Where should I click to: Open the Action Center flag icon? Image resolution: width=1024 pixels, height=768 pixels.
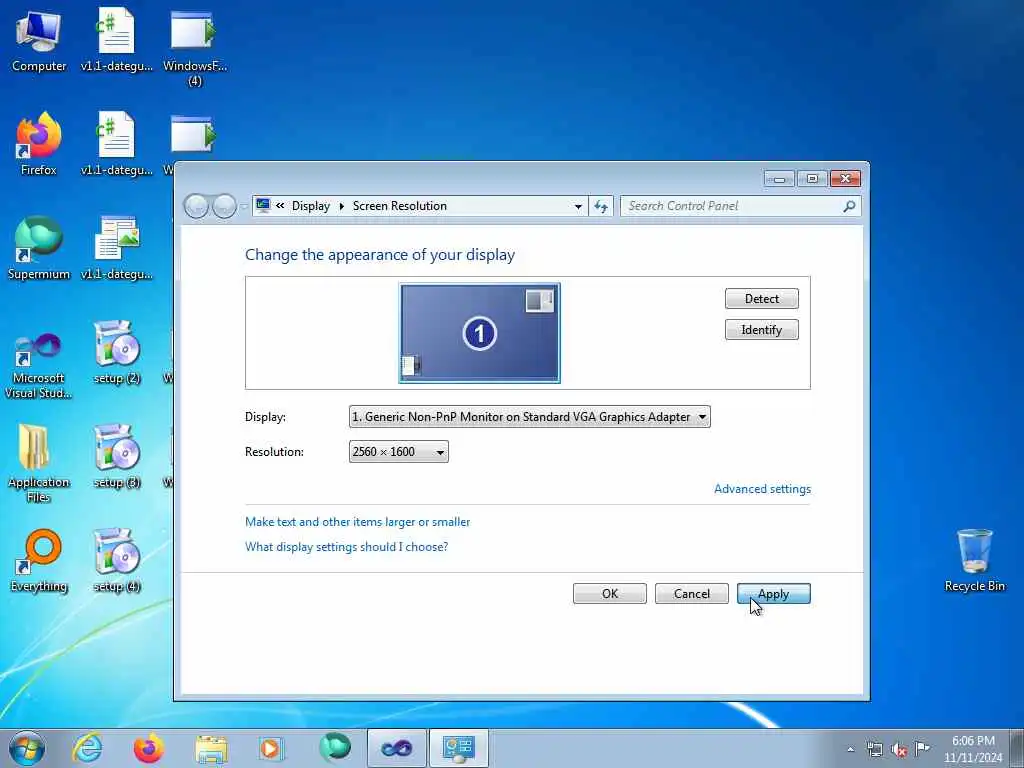pos(922,749)
